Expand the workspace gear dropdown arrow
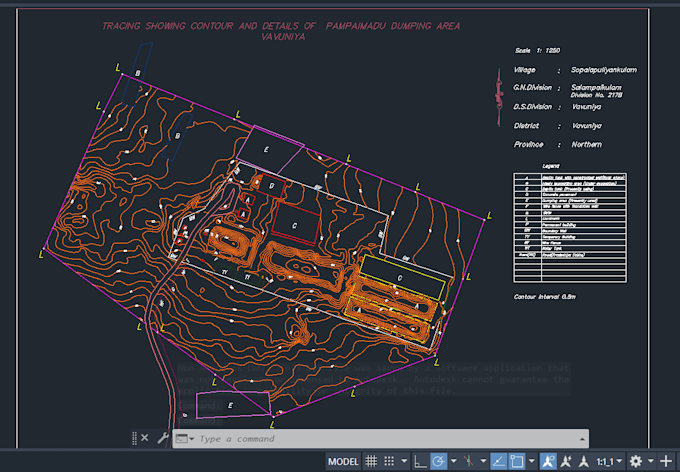680x472 pixels. point(651,462)
